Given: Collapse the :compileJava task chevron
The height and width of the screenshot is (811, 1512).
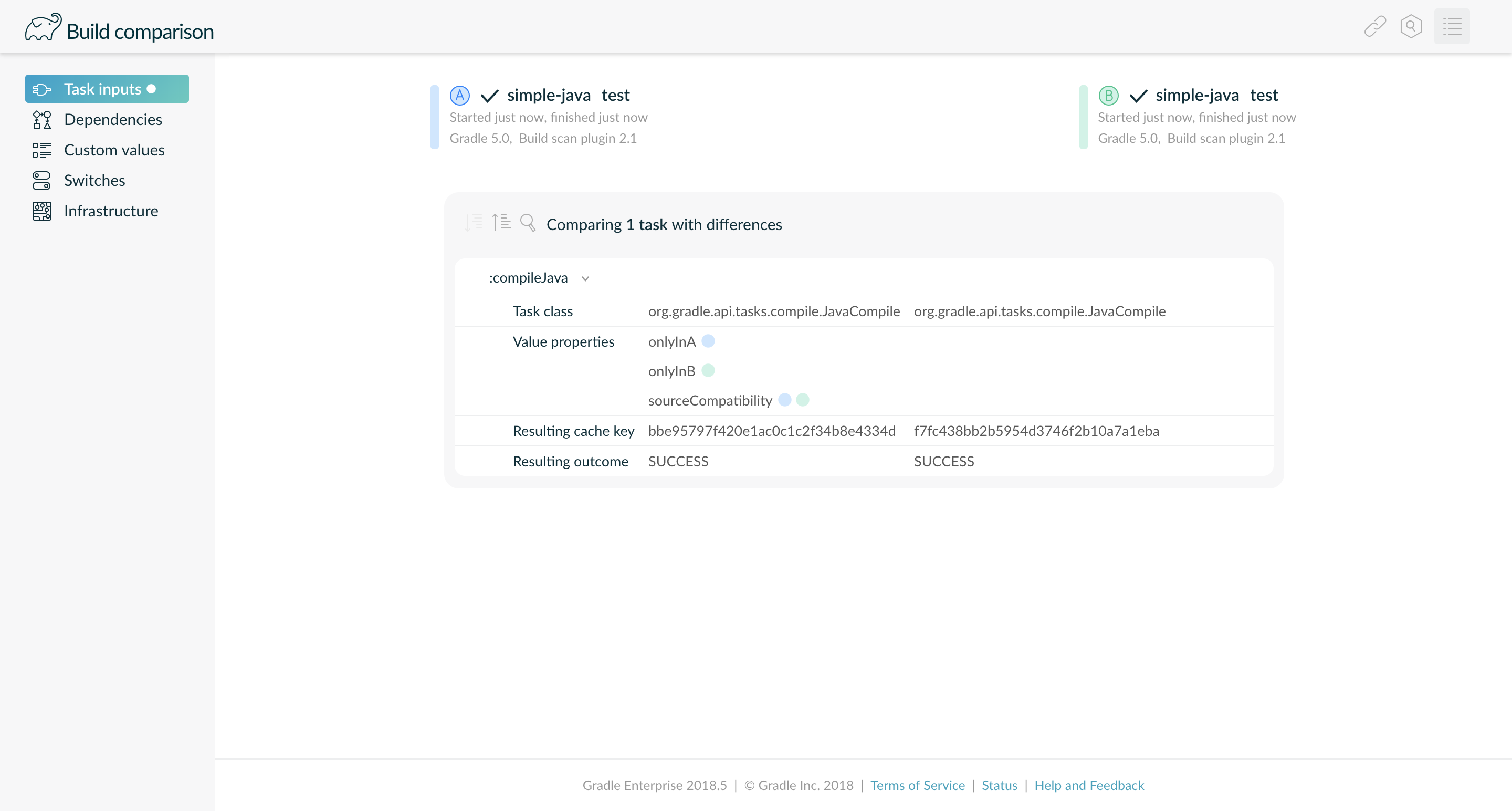Looking at the screenshot, I should (585, 279).
